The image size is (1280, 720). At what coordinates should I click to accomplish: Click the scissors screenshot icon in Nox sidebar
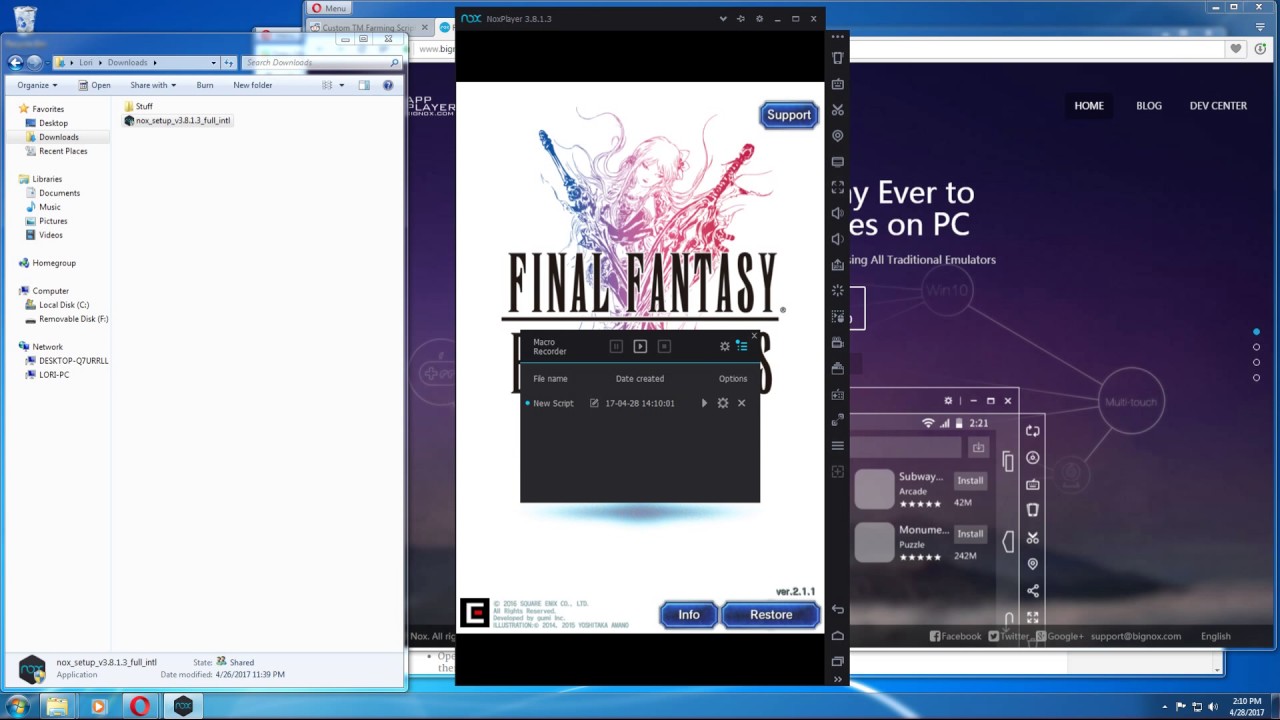pyautogui.click(x=838, y=110)
